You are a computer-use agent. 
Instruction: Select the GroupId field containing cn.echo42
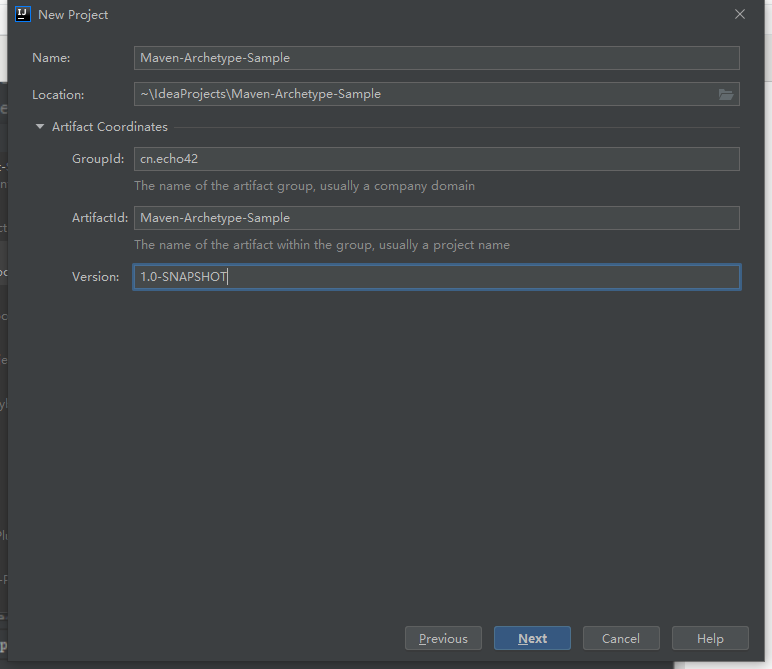point(437,159)
